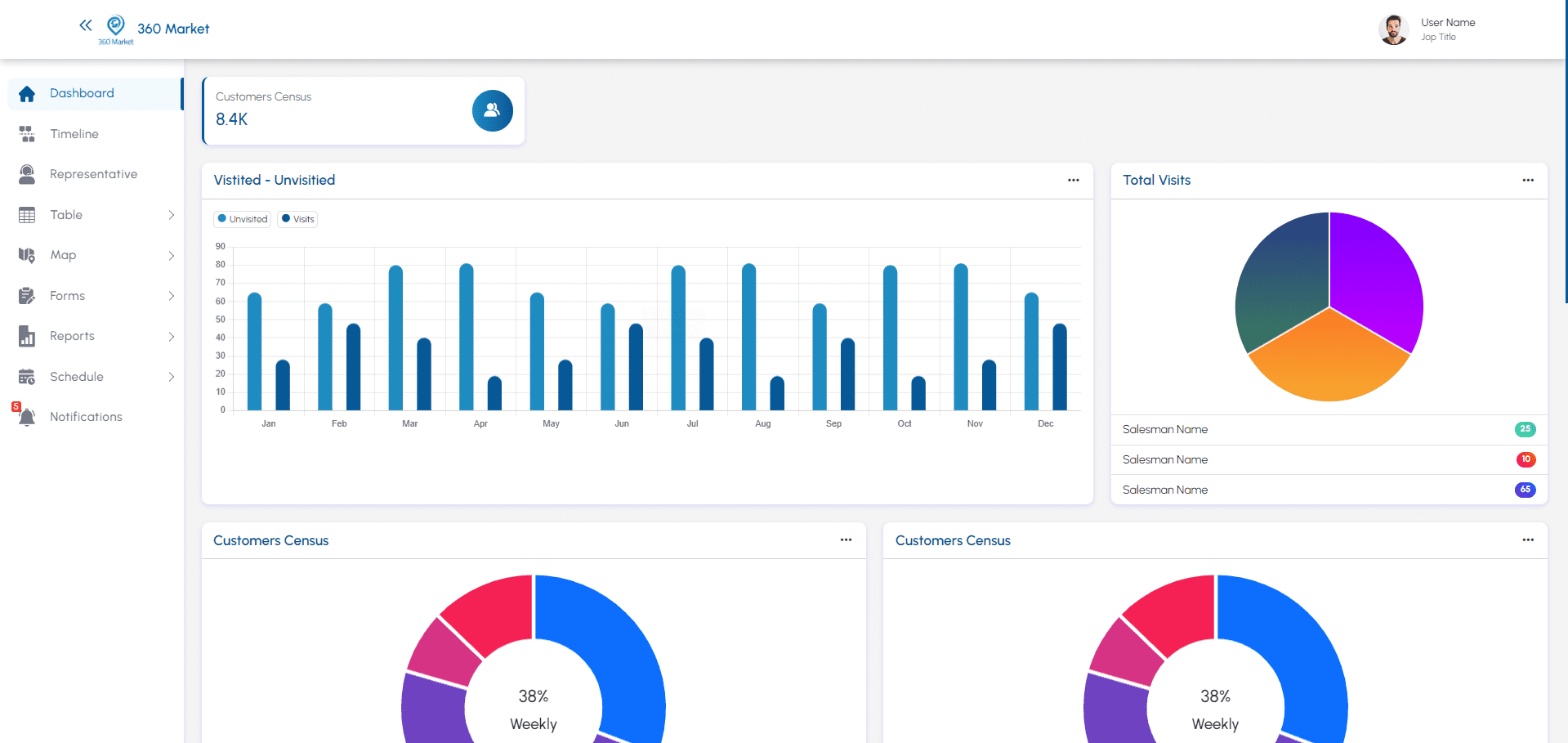The width and height of the screenshot is (1568, 743).
Task: Toggle the Unvisited legend series
Action: tap(243, 219)
